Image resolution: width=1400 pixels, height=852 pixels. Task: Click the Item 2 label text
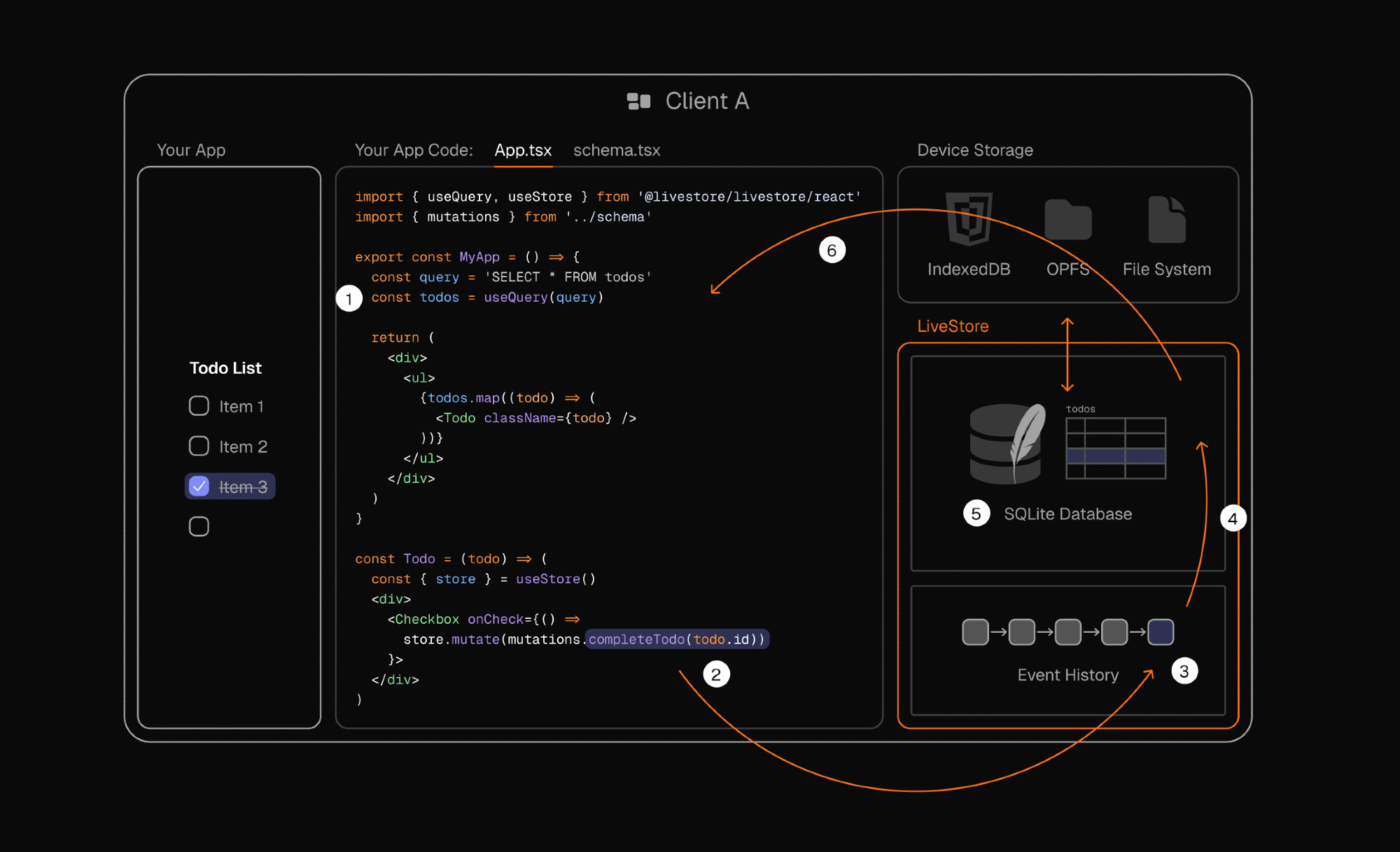coord(243,447)
